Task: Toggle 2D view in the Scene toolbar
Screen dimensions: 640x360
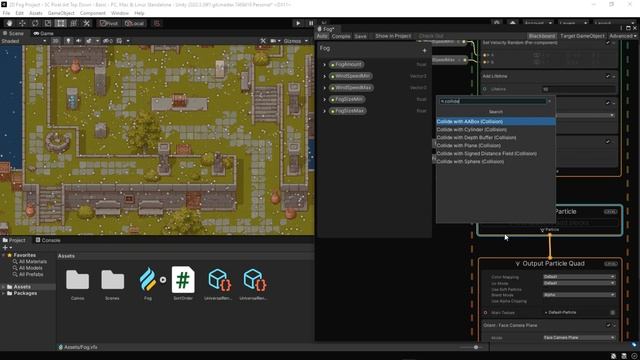Action: (x=56, y=41)
